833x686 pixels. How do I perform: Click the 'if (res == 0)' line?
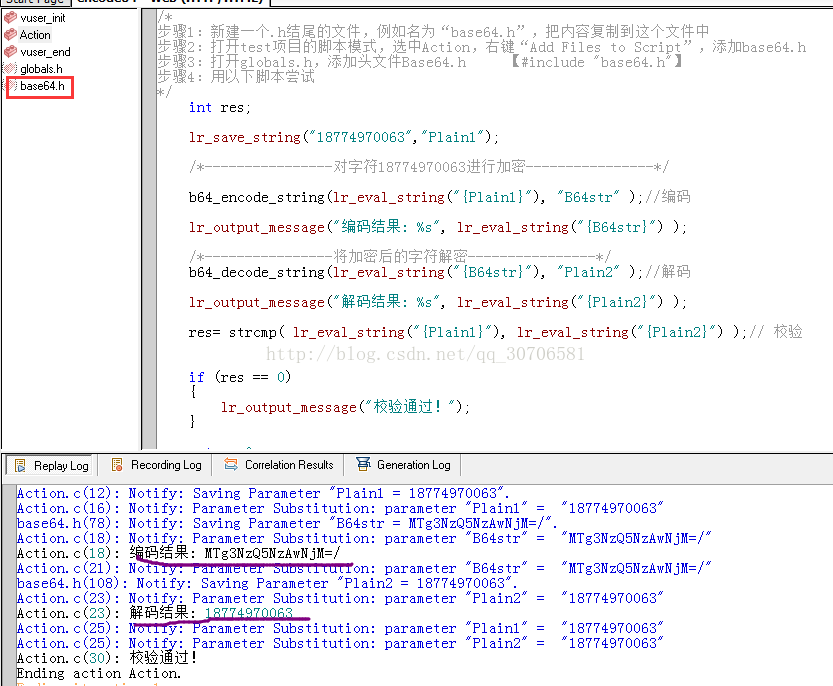[240, 377]
